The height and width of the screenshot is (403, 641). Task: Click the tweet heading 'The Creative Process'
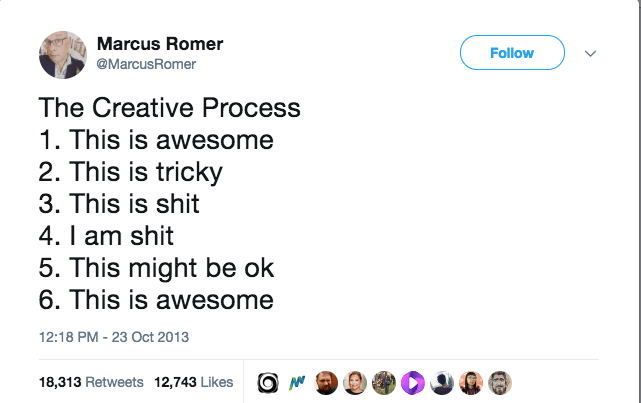169,108
